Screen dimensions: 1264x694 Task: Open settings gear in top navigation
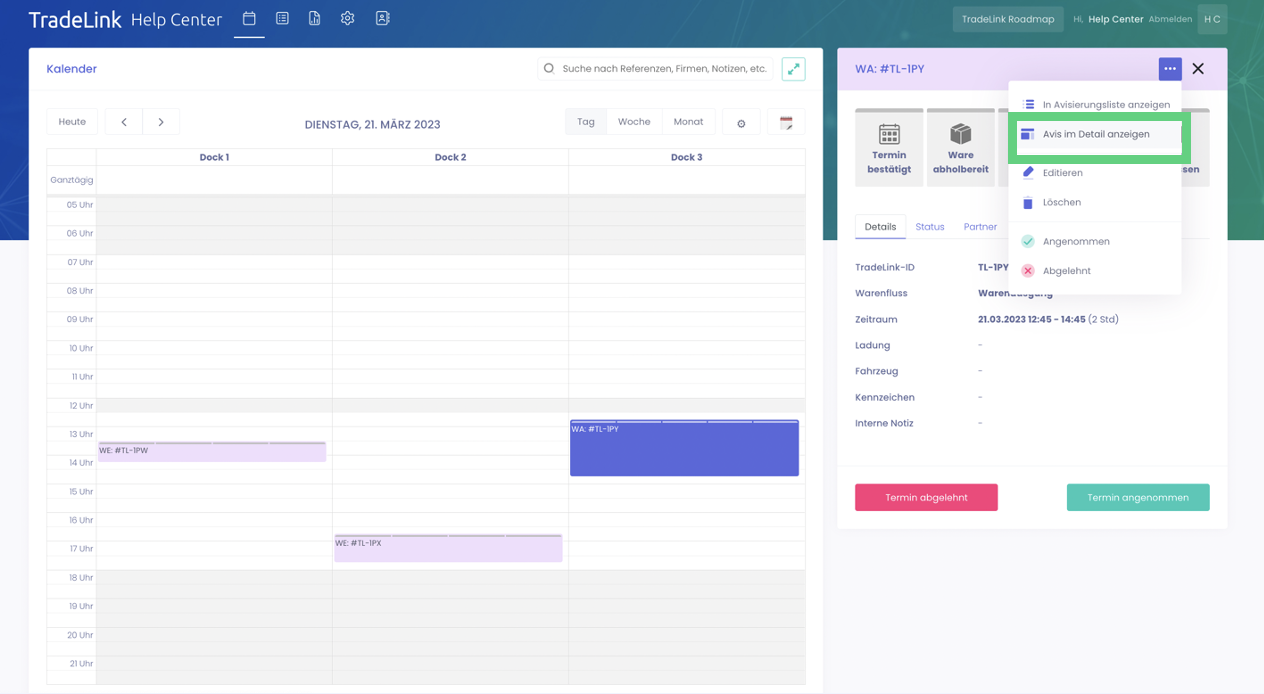point(347,19)
